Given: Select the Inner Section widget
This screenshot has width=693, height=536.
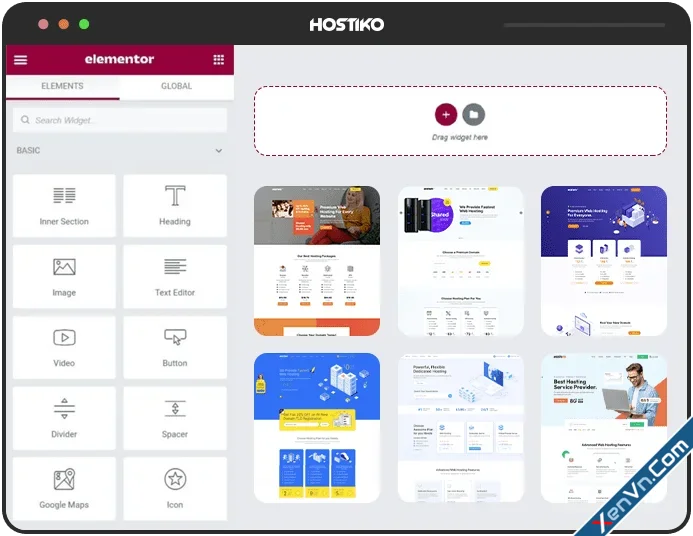Looking at the screenshot, I should [x=64, y=205].
